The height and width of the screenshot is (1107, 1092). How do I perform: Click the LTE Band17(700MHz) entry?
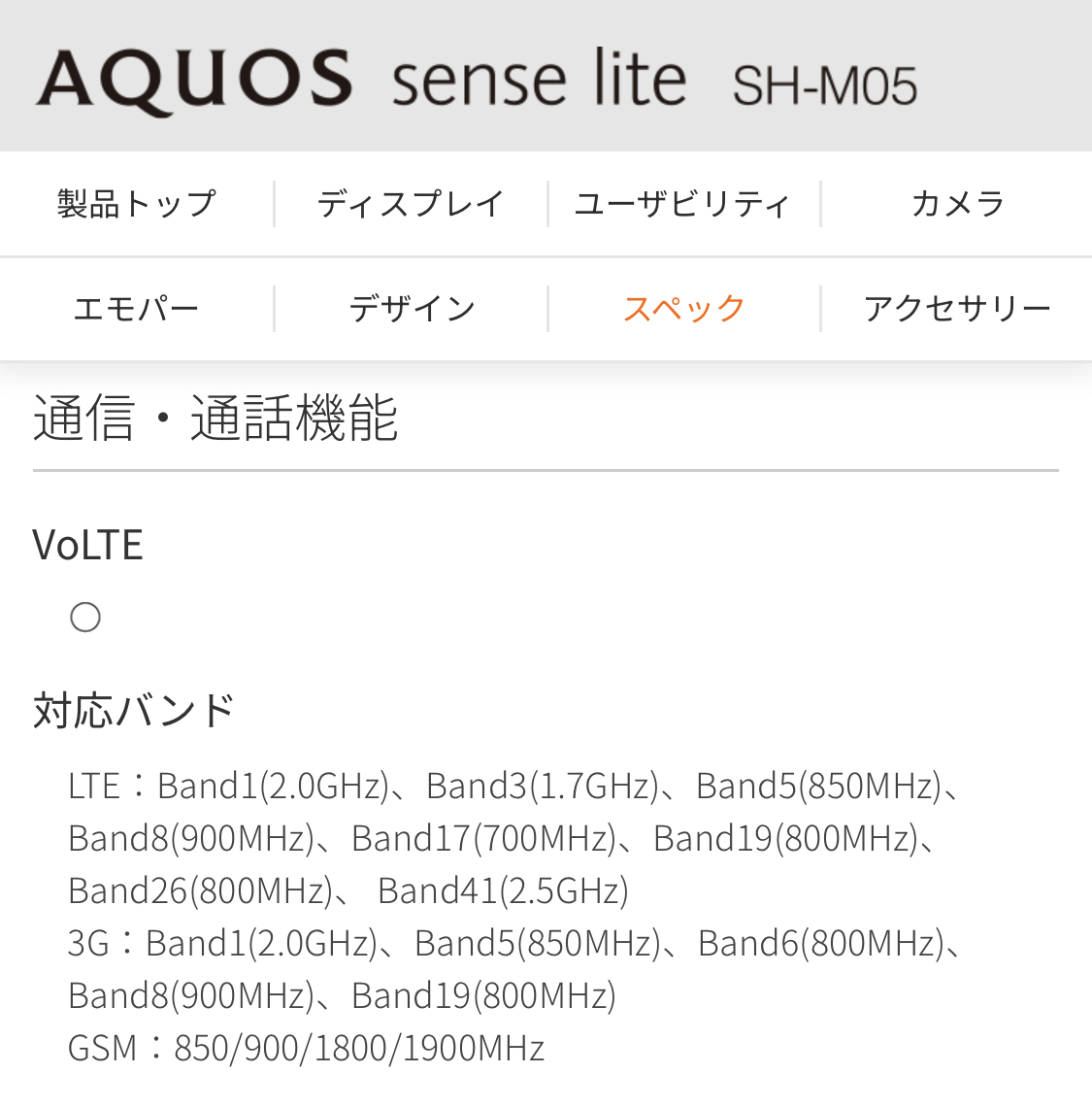point(483,838)
